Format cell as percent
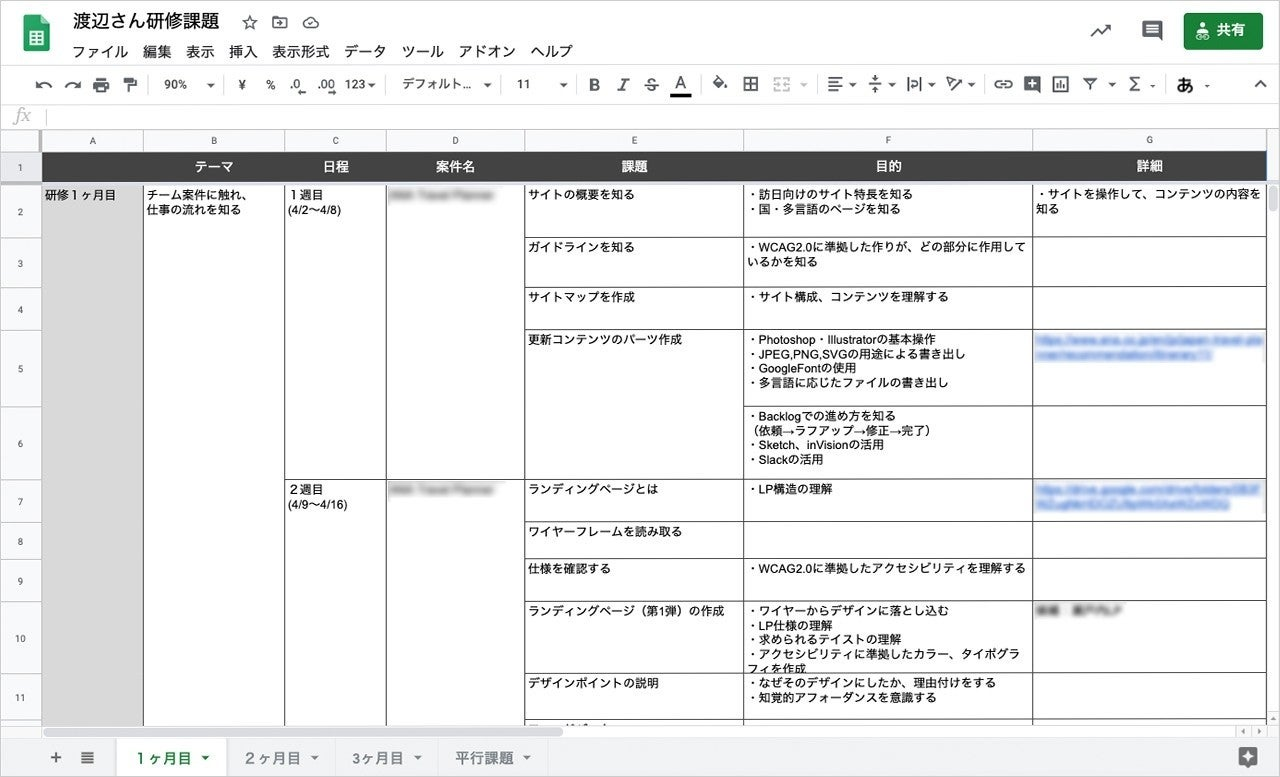The image size is (1280, 777). tap(270, 85)
